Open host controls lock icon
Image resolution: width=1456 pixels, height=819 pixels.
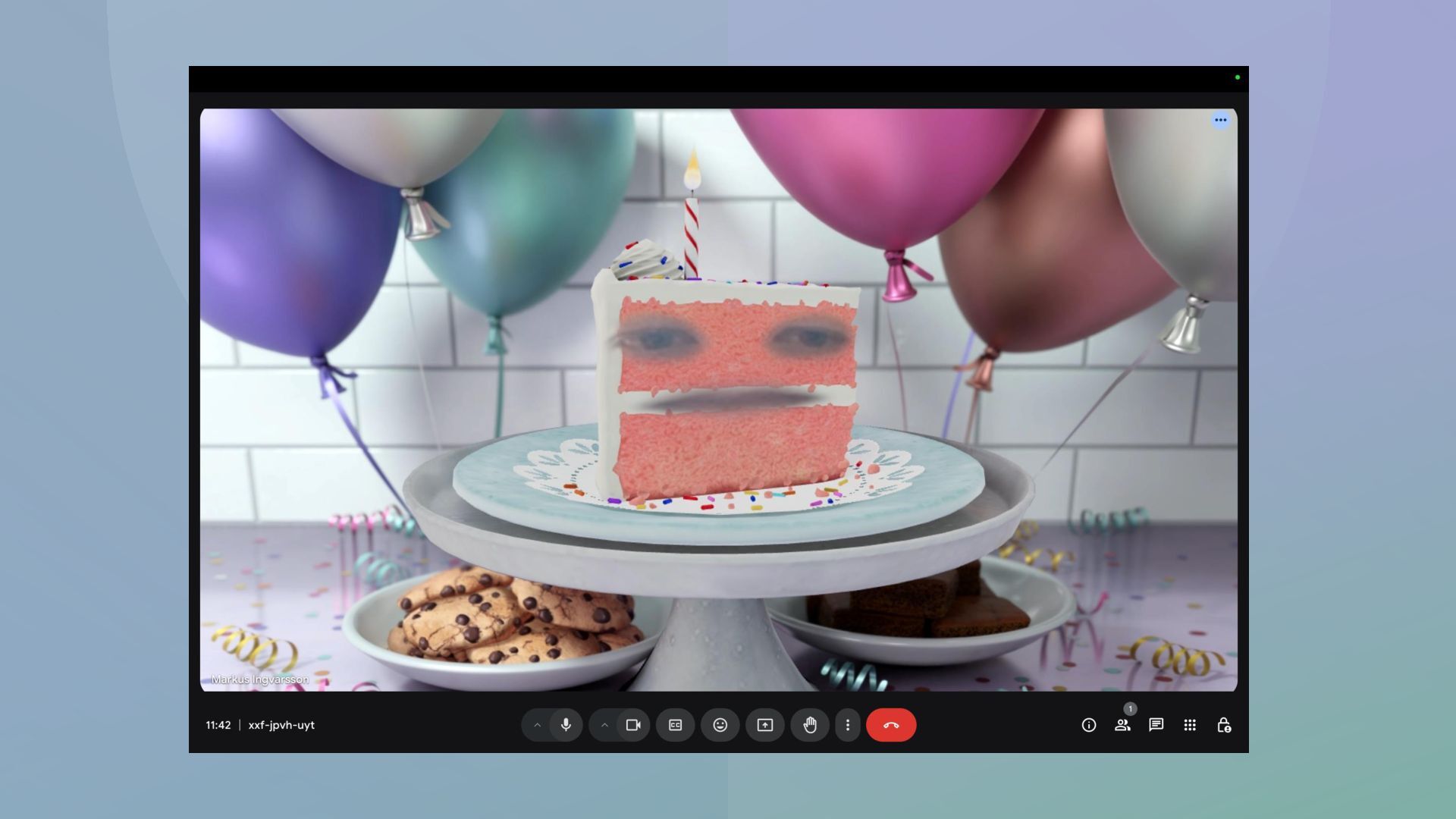tap(1223, 725)
